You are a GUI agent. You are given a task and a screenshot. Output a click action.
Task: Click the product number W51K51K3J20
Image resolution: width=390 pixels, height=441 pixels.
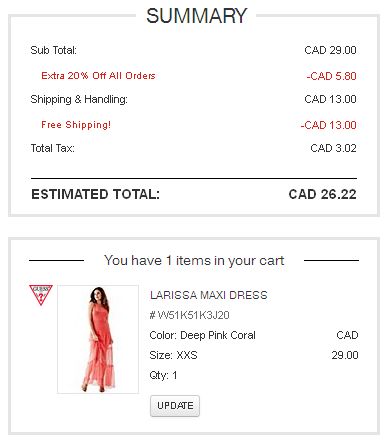tap(190, 315)
